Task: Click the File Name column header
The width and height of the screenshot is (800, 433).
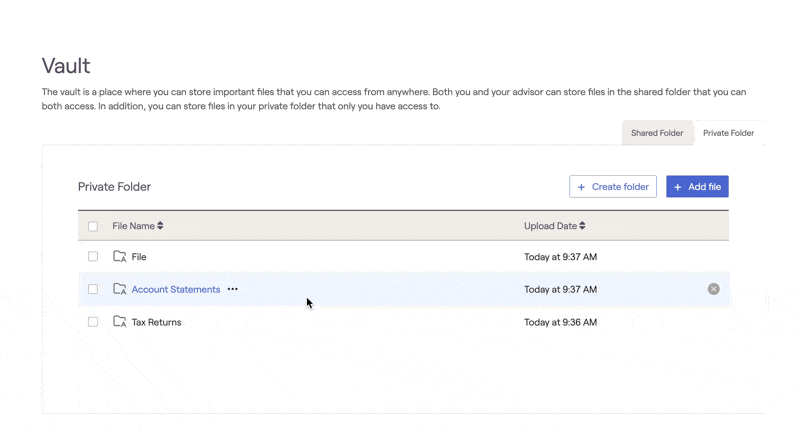Action: click(133, 226)
